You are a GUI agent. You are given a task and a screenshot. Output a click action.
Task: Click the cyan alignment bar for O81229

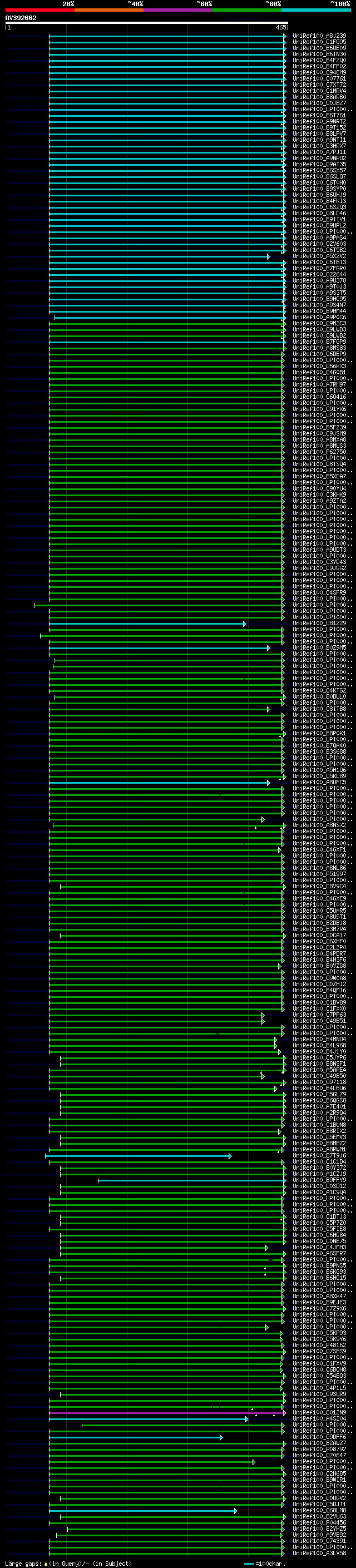[147, 624]
